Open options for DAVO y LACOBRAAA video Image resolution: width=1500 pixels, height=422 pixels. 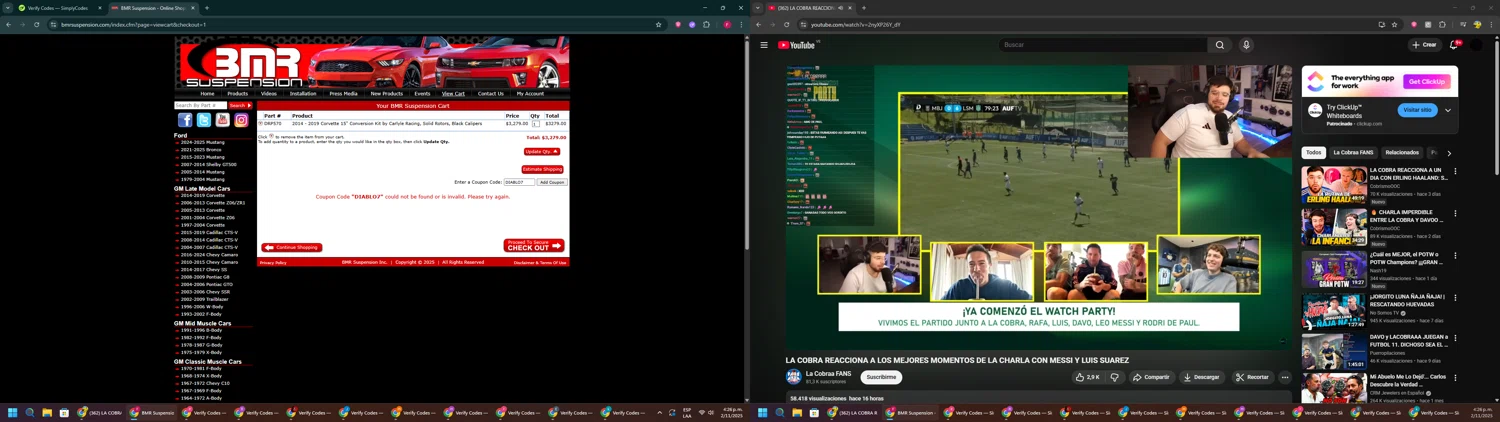pos(1455,339)
